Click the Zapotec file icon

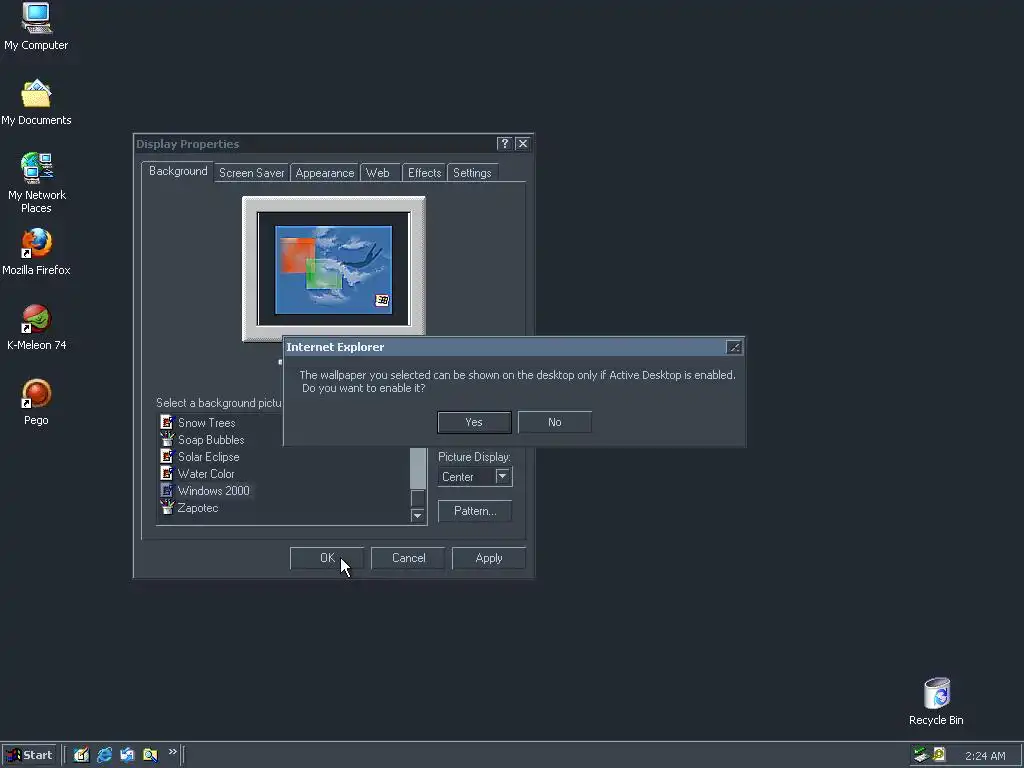coord(167,507)
